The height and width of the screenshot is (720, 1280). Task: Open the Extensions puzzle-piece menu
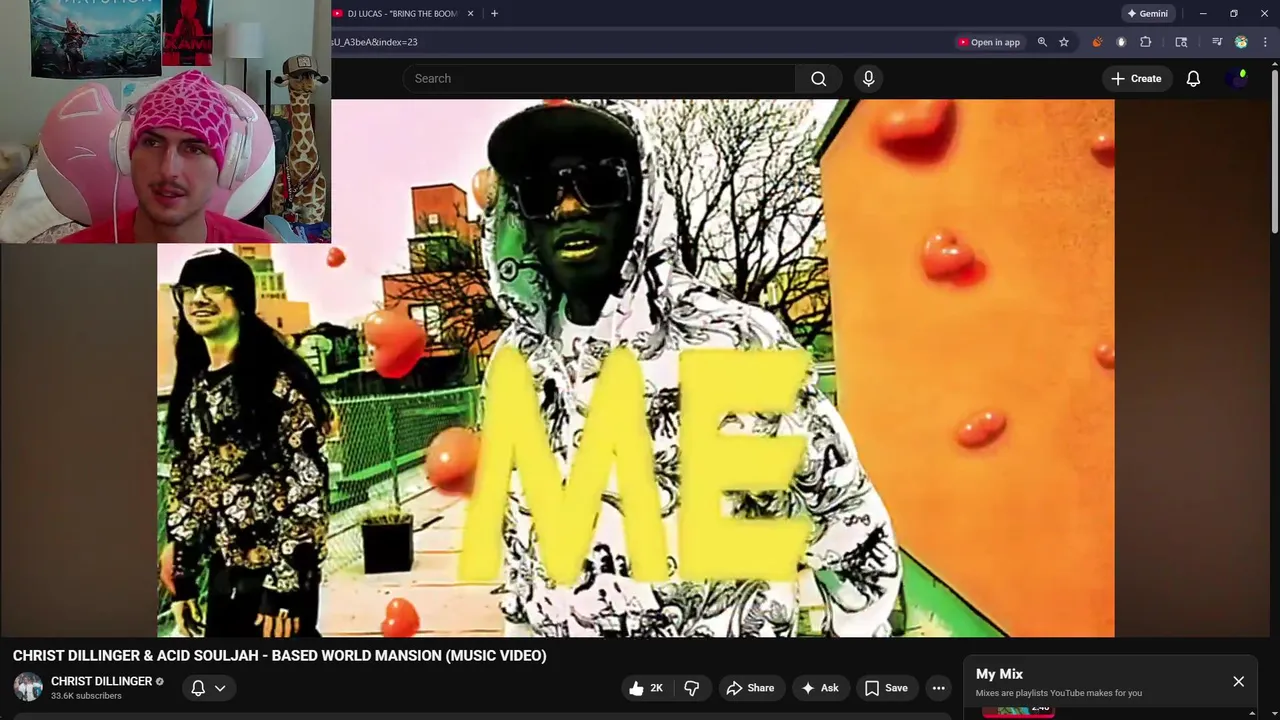click(1146, 42)
